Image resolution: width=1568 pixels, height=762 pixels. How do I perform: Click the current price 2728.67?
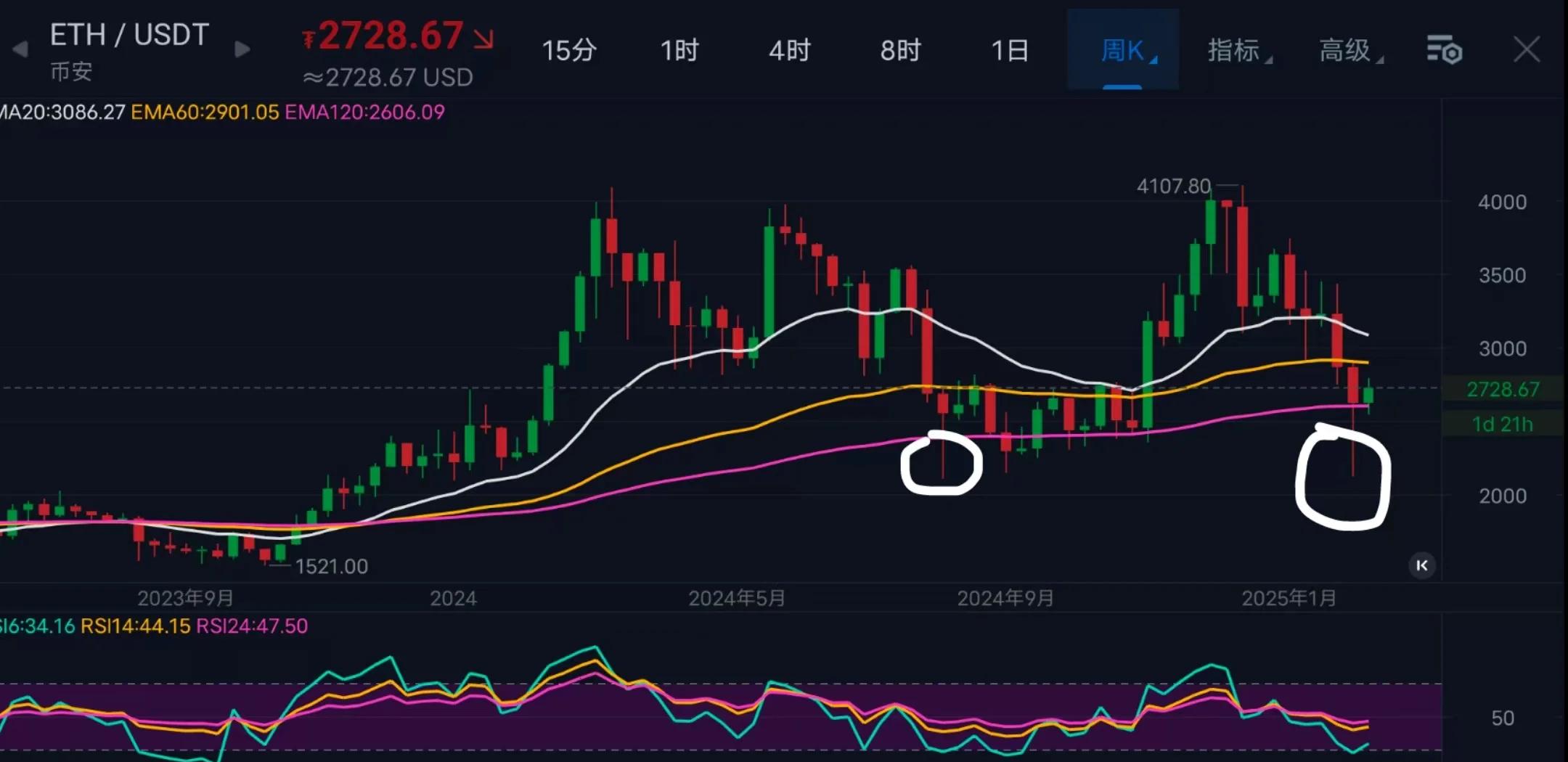pos(391,36)
